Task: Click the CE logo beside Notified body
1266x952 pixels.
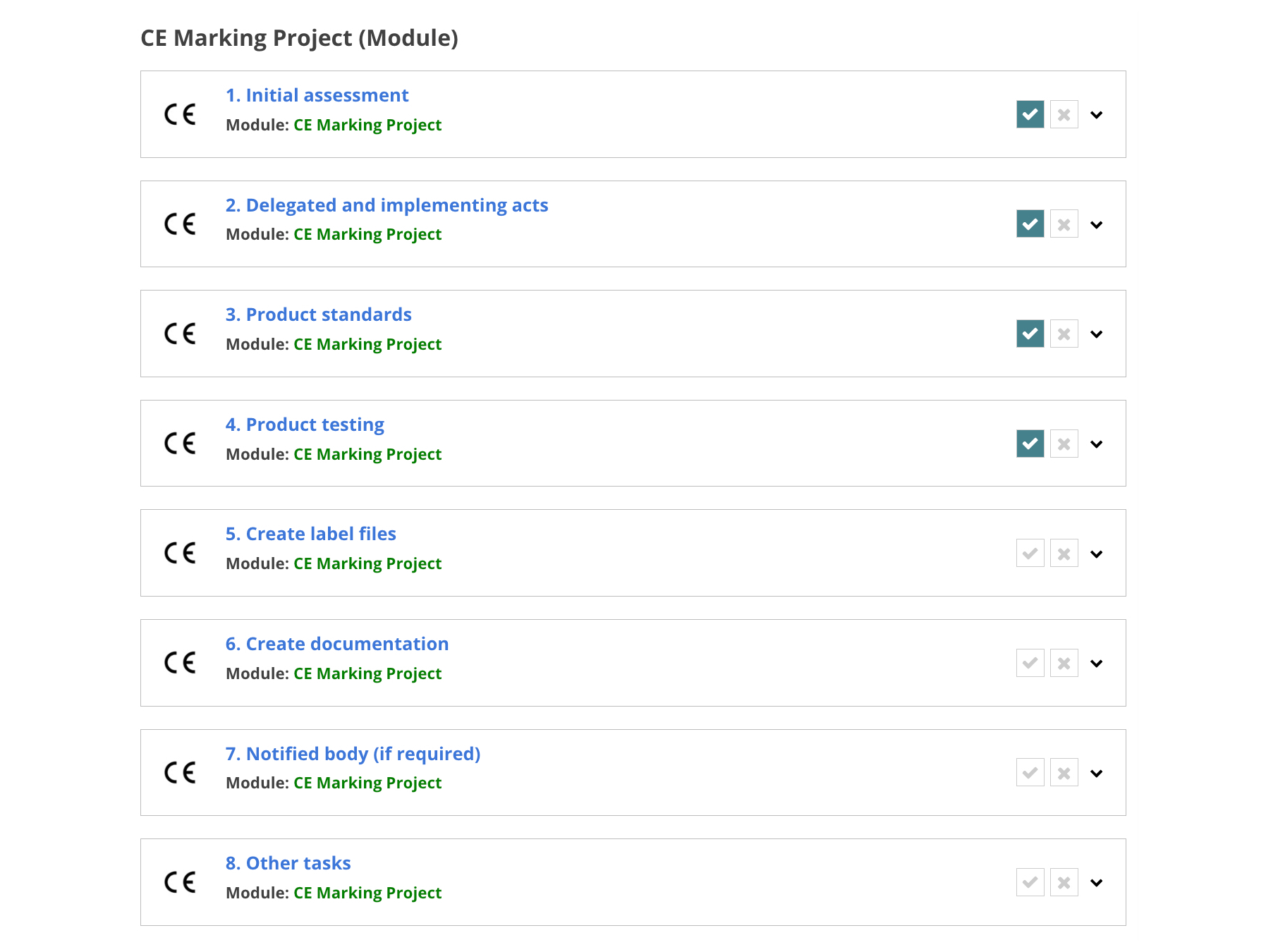Action: pos(180,772)
